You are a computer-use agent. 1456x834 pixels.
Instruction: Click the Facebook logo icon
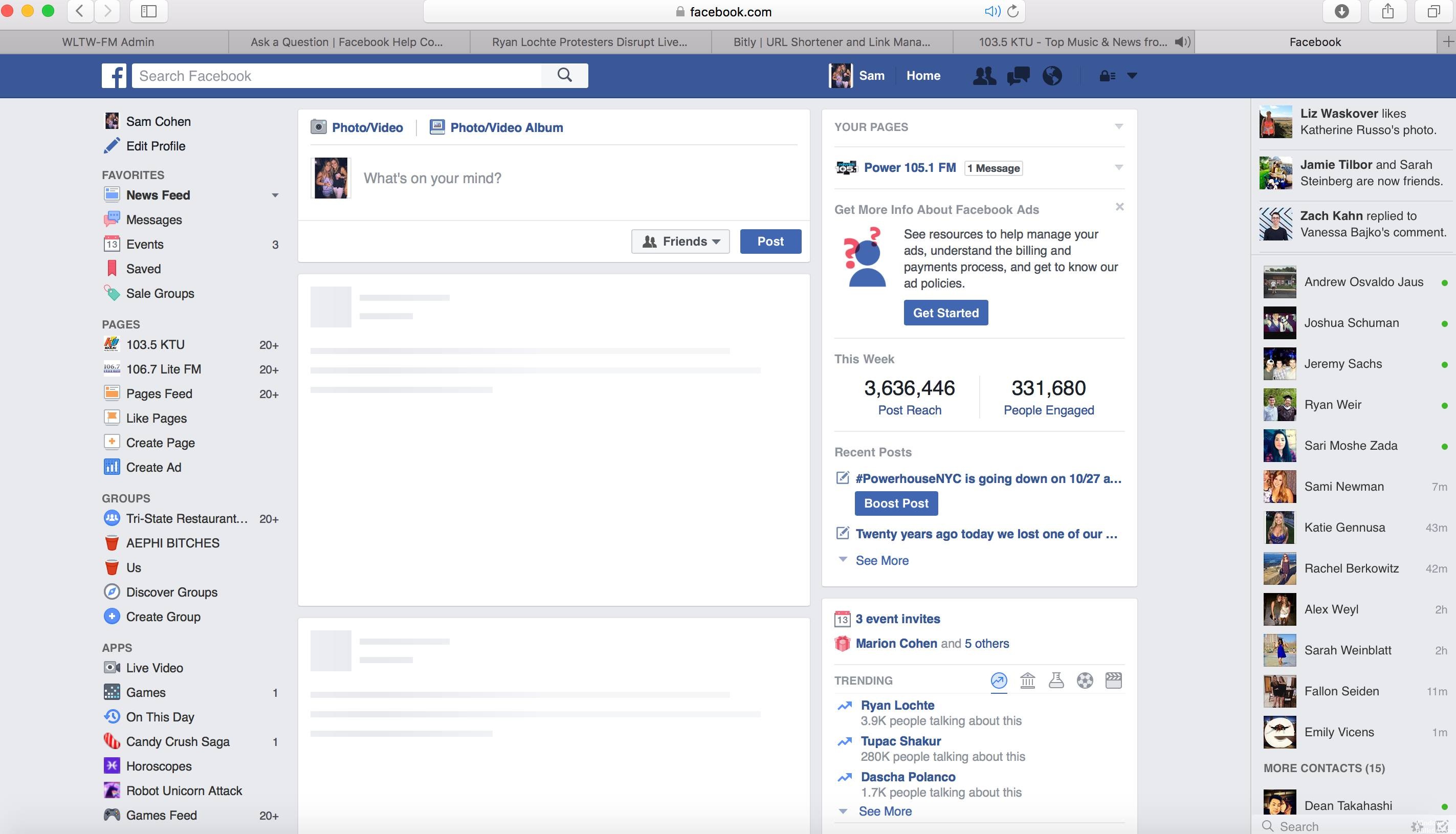[114, 75]
